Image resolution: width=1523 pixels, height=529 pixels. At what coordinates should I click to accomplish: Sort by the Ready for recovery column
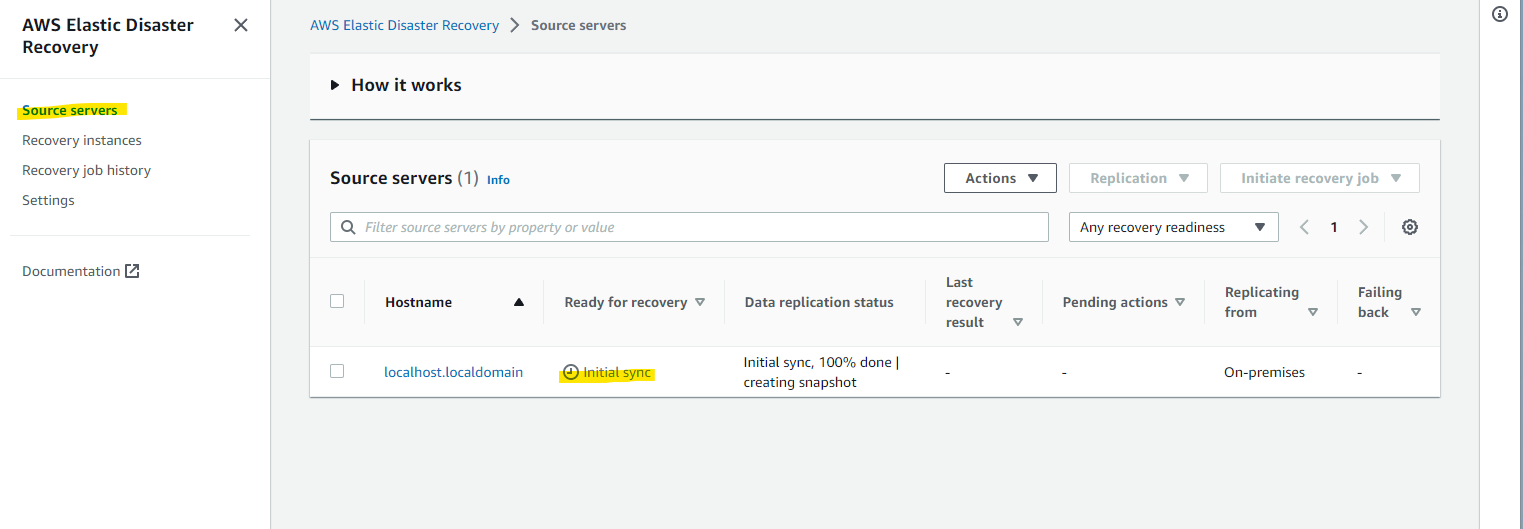(x=700, y=302)
